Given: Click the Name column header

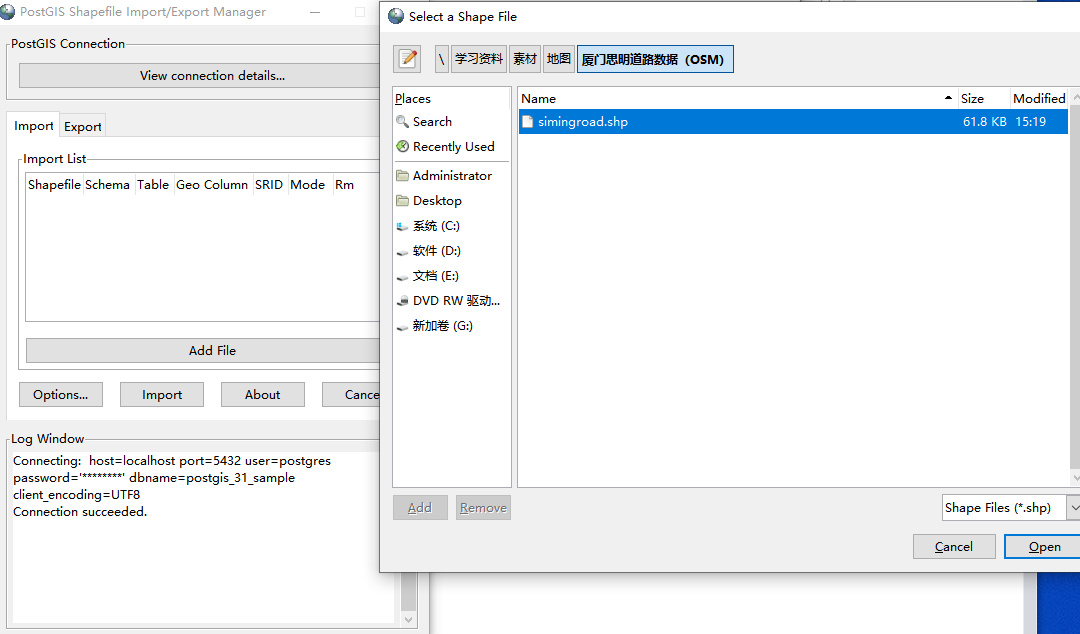Looking at the screenshot, I should [x=738, y=99].
